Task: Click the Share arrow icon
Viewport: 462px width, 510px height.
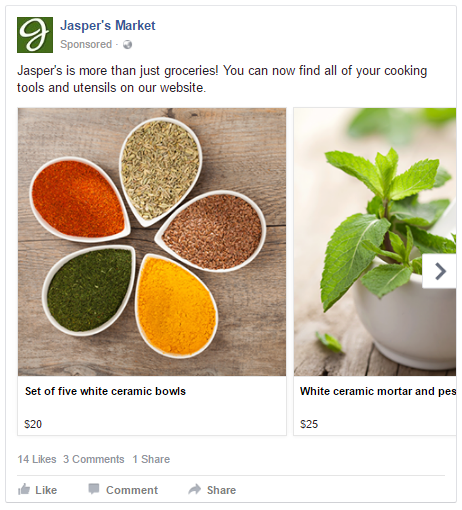Action: click(x=195, y=489)
